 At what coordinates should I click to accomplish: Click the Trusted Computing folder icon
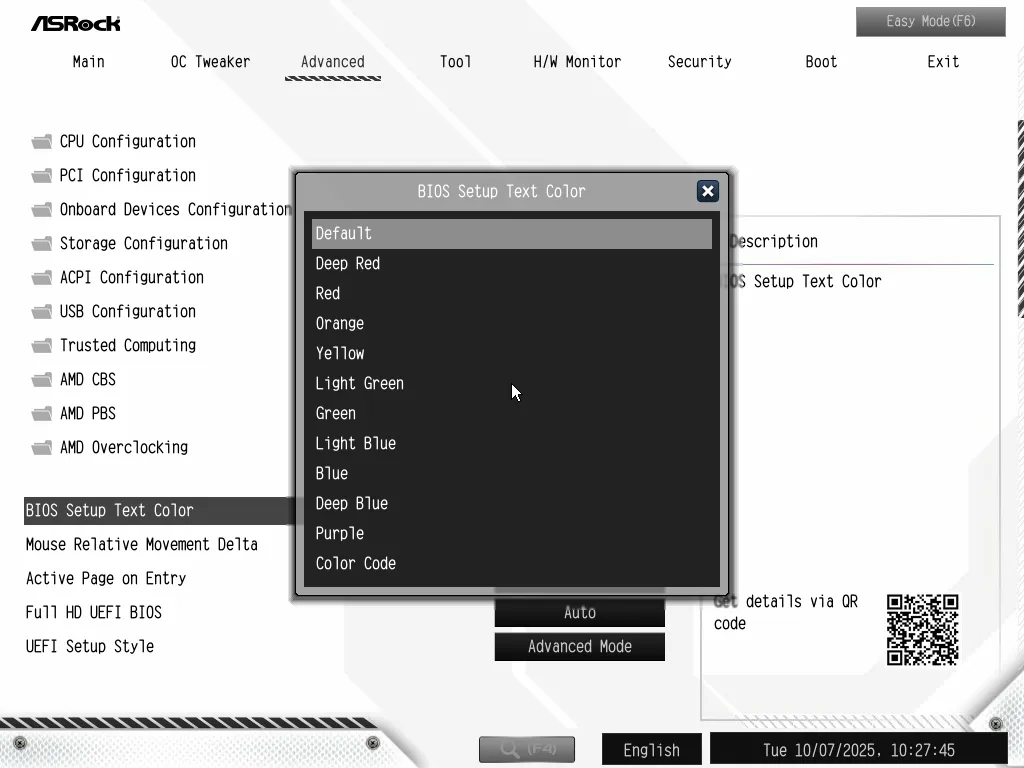pos(41,346)
